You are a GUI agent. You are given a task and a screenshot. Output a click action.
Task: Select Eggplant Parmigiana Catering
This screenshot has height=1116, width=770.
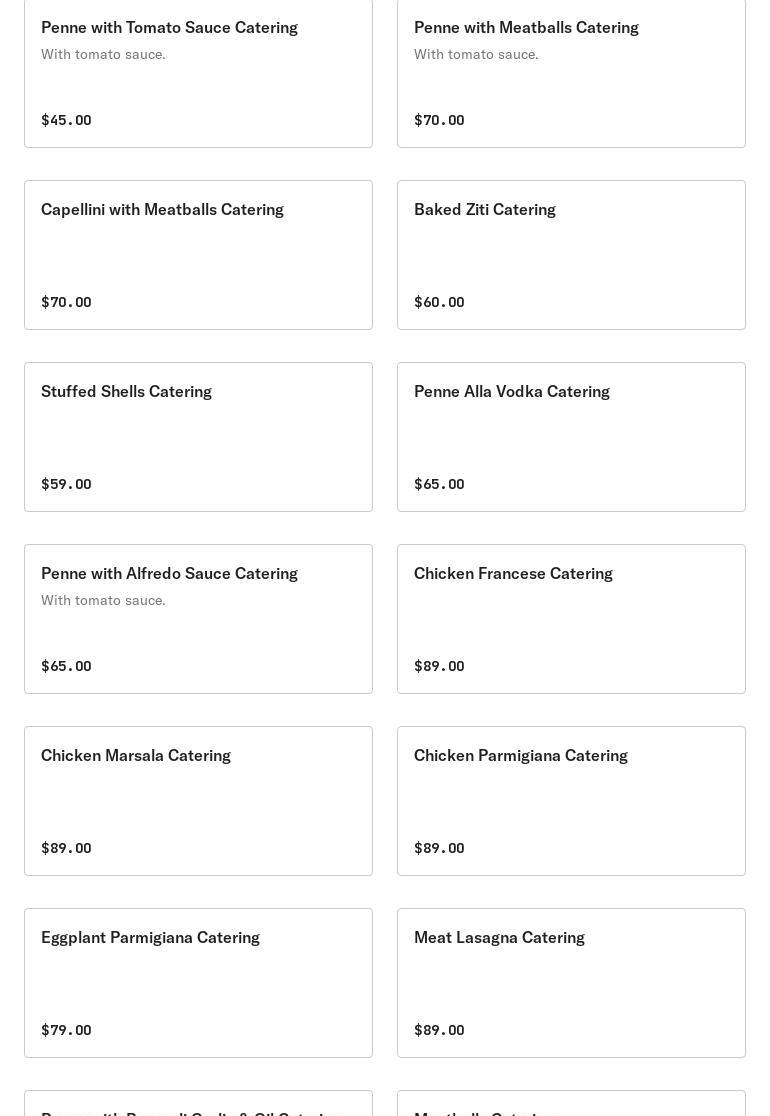coord(150,938)
